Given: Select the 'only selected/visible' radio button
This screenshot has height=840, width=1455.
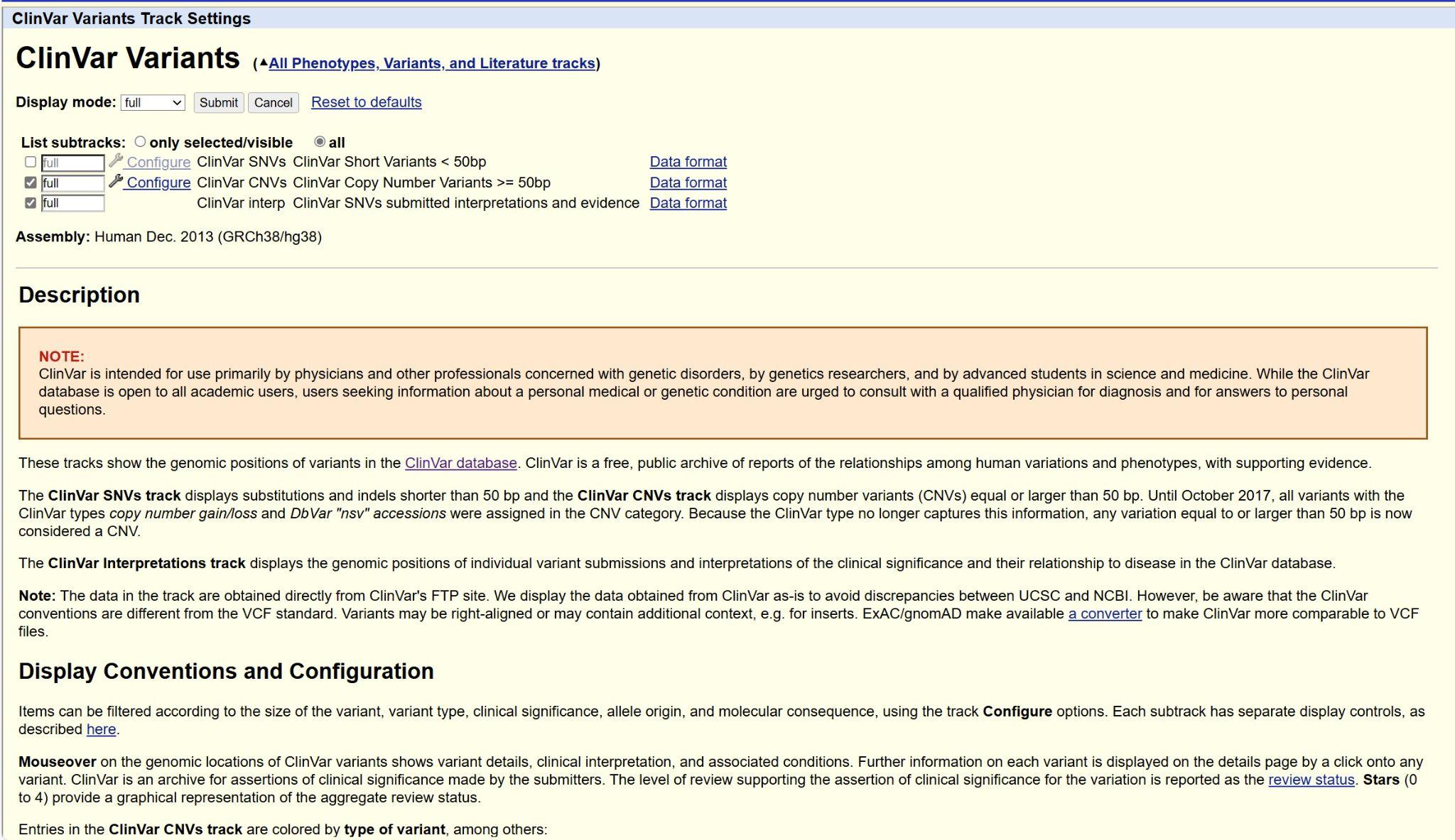Looking at the screenshot, I should (x=140, y=142).
